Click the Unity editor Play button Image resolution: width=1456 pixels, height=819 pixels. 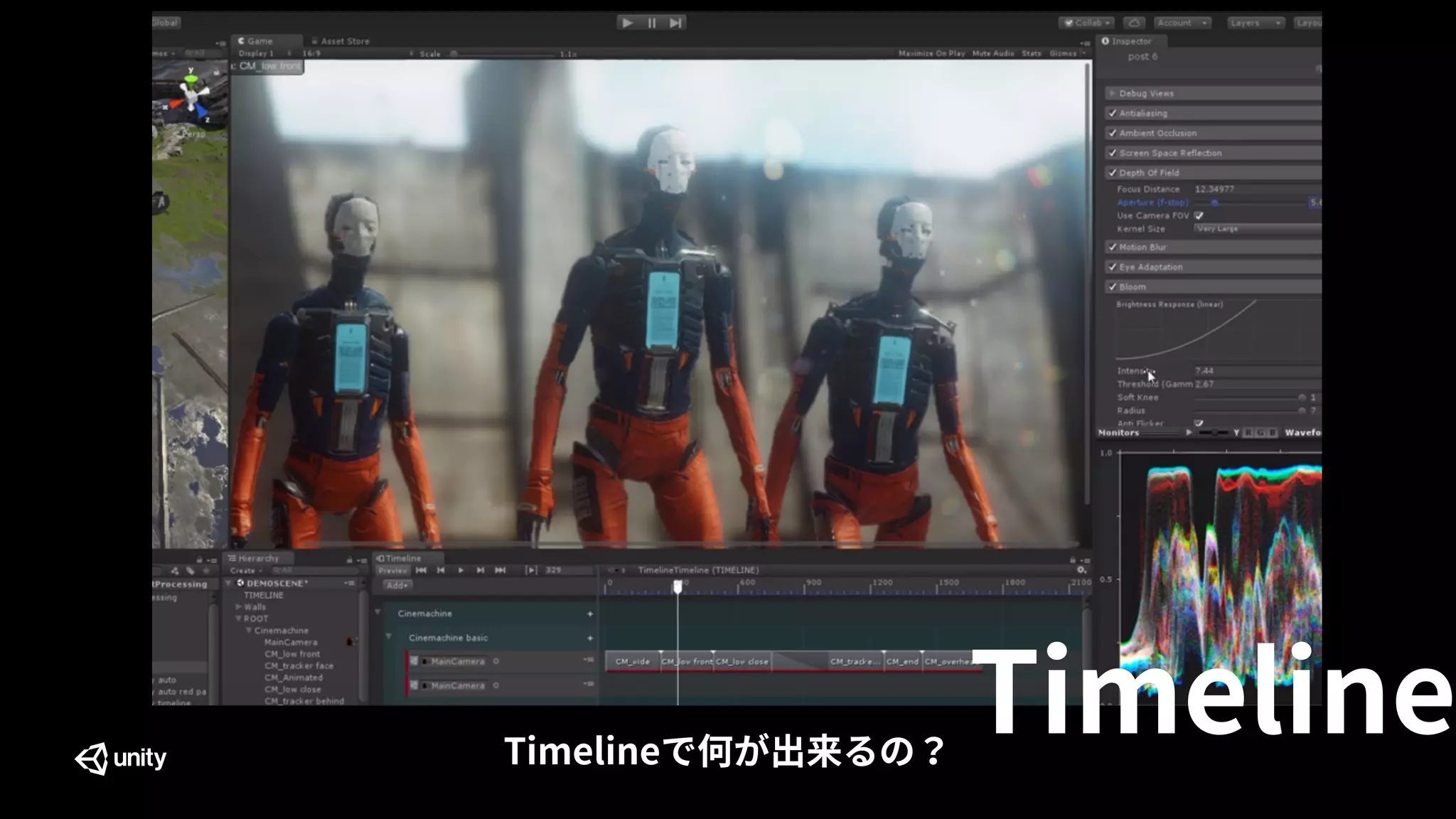[x=628, y=23]
